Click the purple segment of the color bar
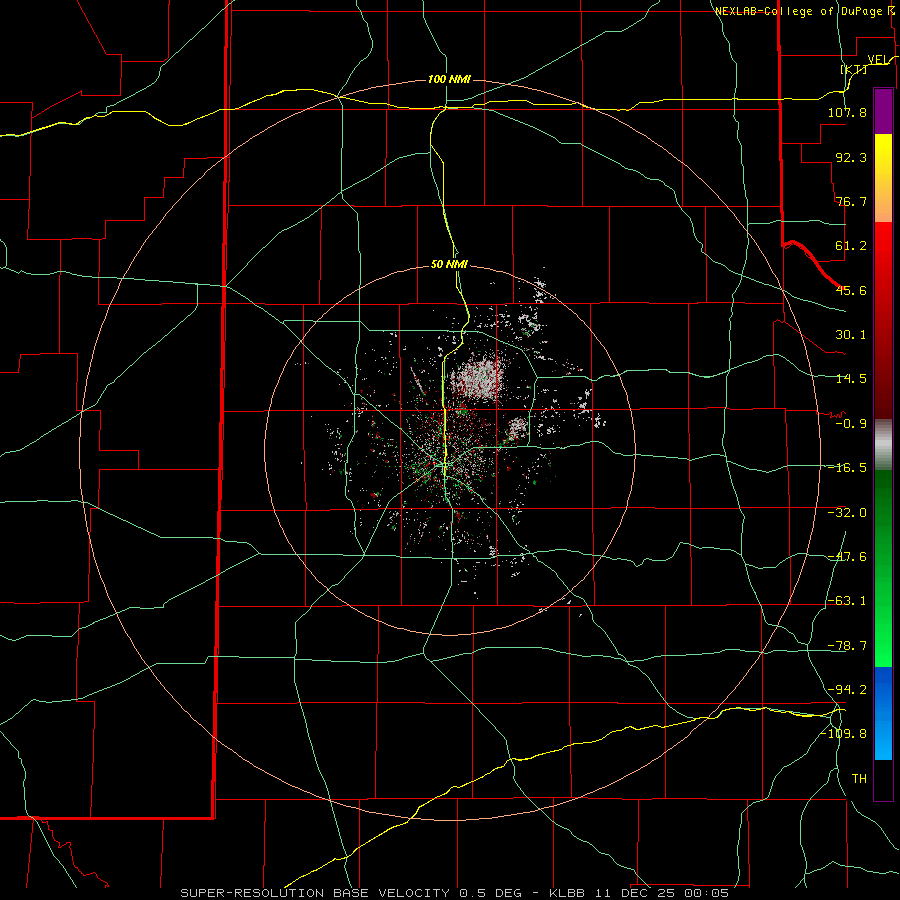900x900 pixels. coord(883,111)
